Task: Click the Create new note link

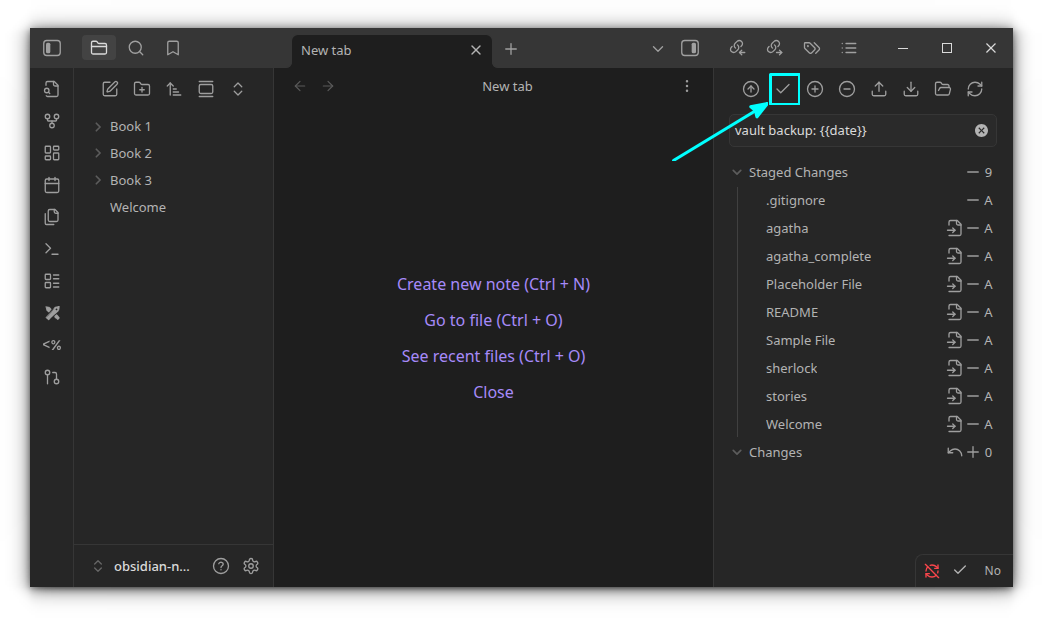Action: (x=493, y=284)
